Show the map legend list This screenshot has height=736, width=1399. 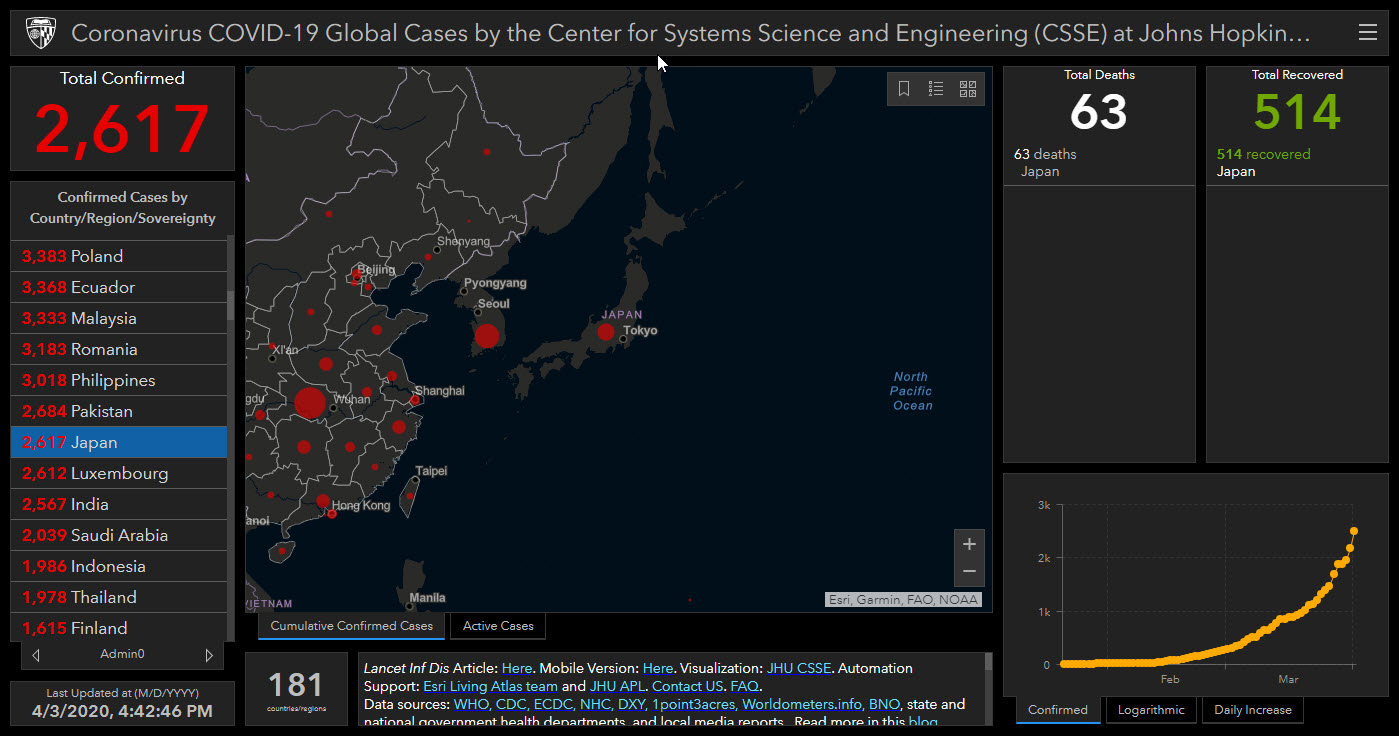(x=936, y=89)
